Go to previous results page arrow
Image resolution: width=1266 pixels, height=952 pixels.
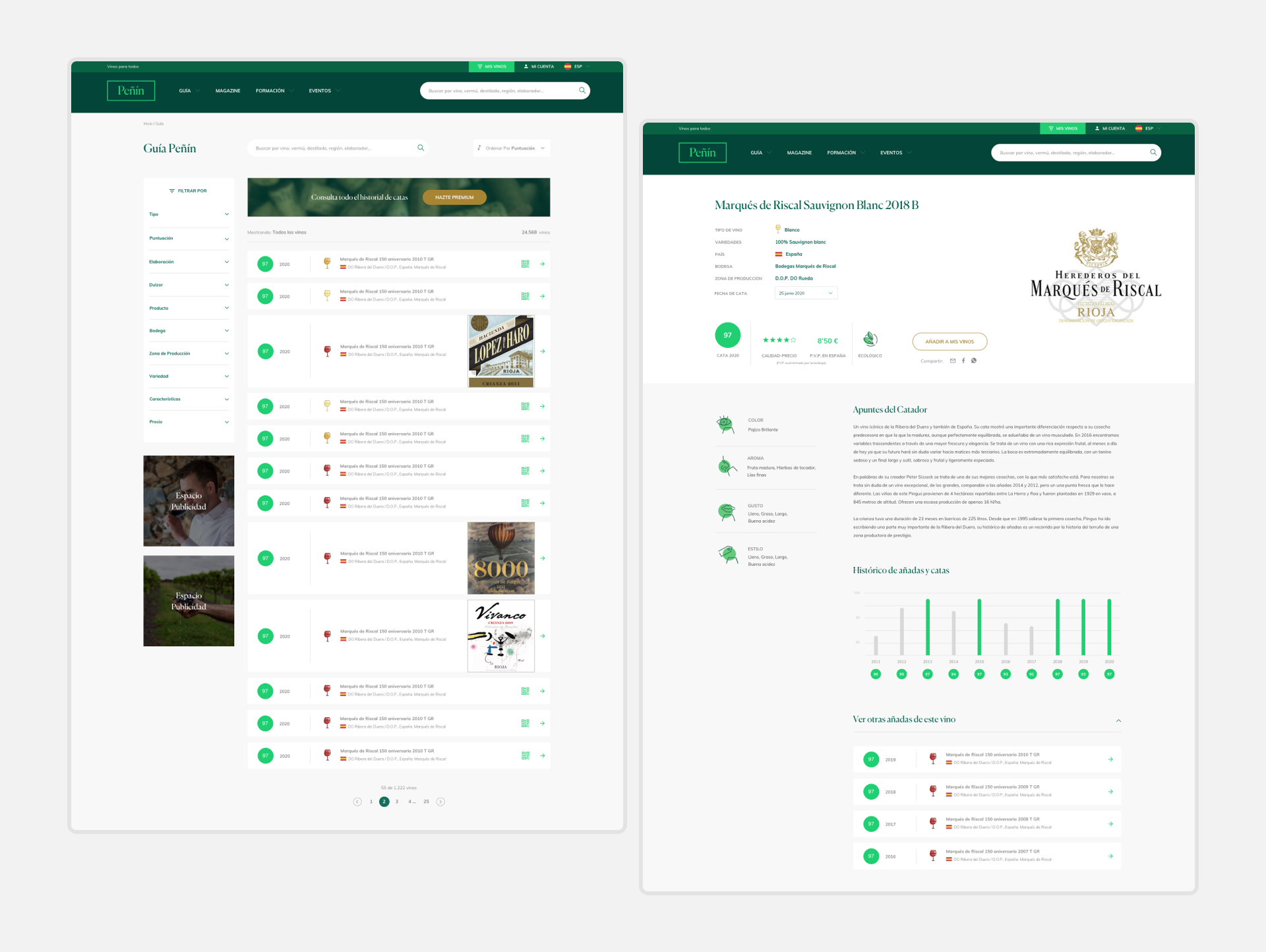click(x=357, y=802)
